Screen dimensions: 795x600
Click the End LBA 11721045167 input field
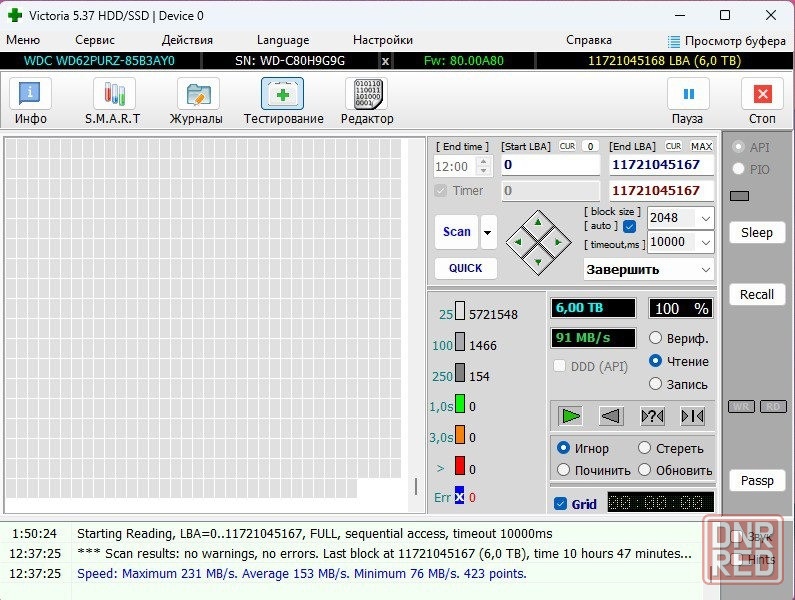[662, 165]
